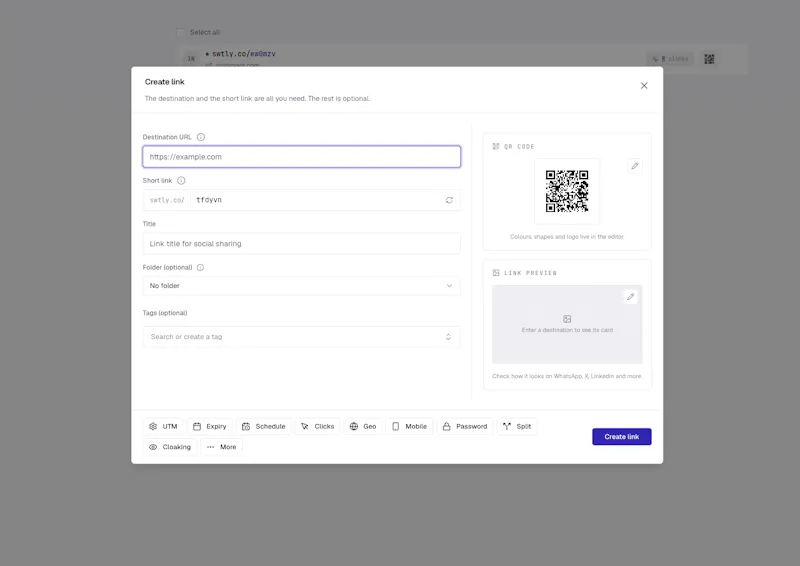The height and width of the screenshot is (566, 800).
Task: Toggle the Select all checkbox in background
Action: point(181,32)
